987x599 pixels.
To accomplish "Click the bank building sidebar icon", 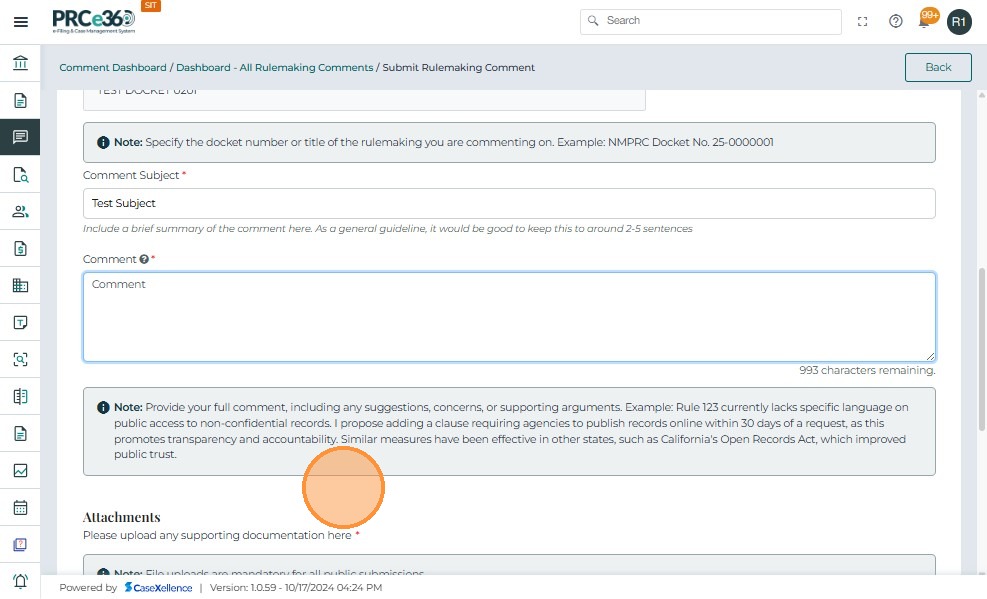I will [20, 64].
